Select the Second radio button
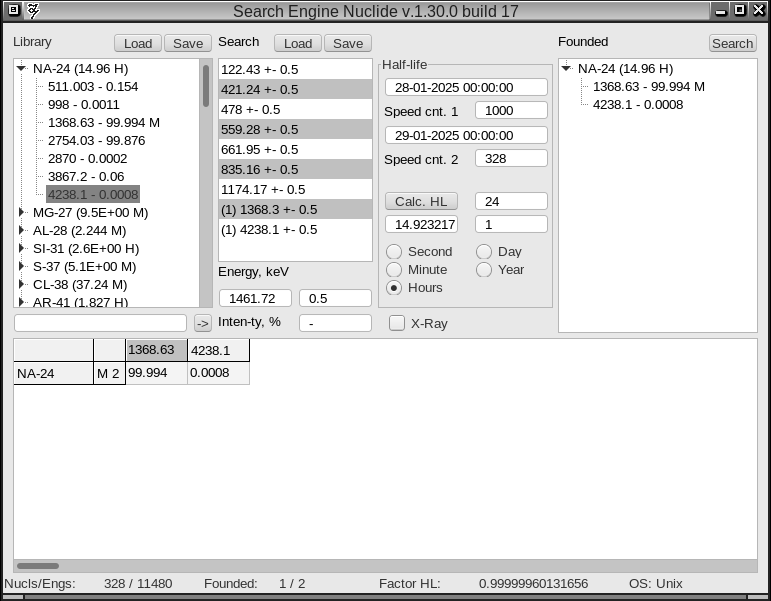The image size is (771, 601). 394,252
